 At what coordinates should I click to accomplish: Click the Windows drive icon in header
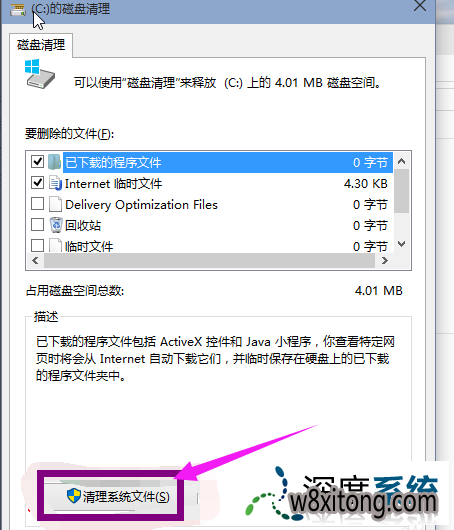40,74
